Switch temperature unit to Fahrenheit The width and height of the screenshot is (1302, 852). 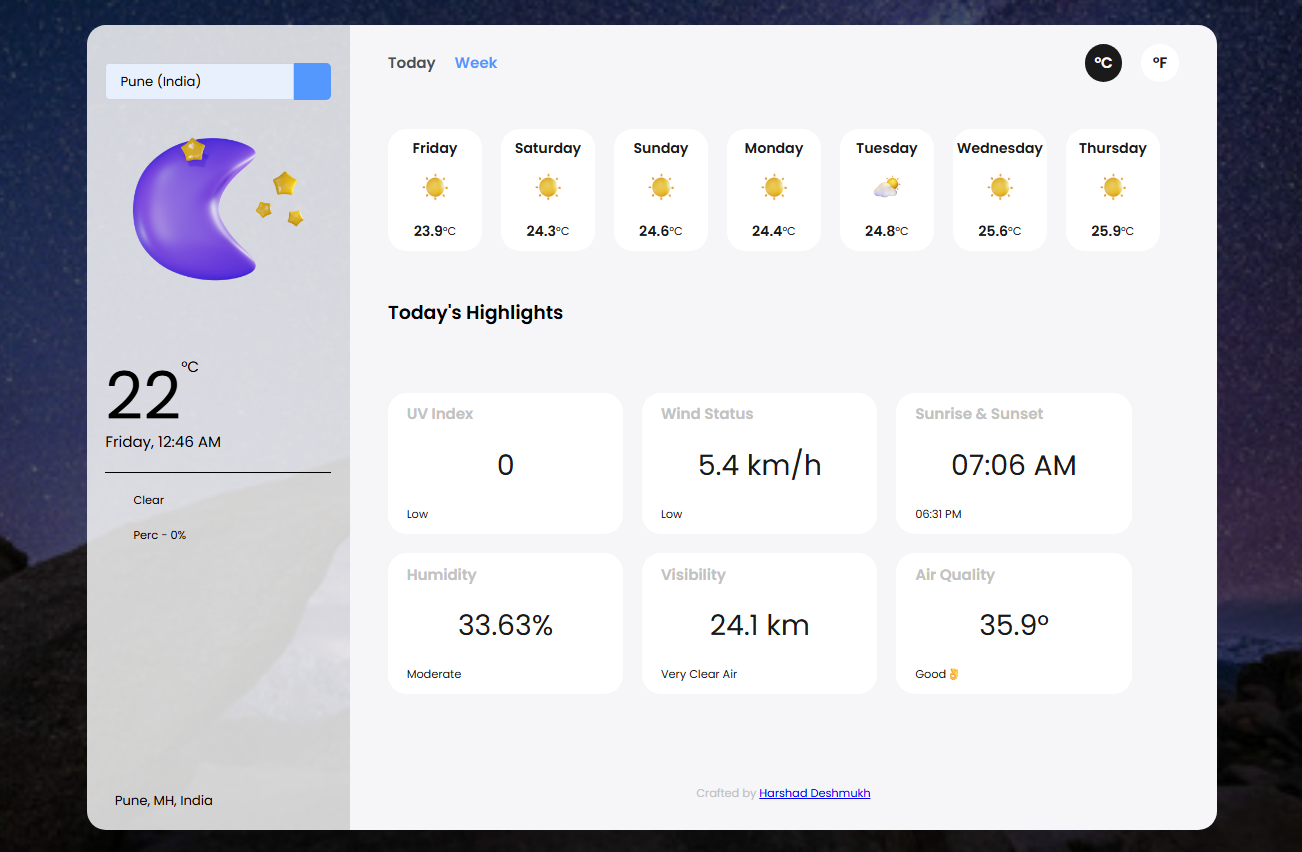pyautogui.click(x=1160, y=63)
